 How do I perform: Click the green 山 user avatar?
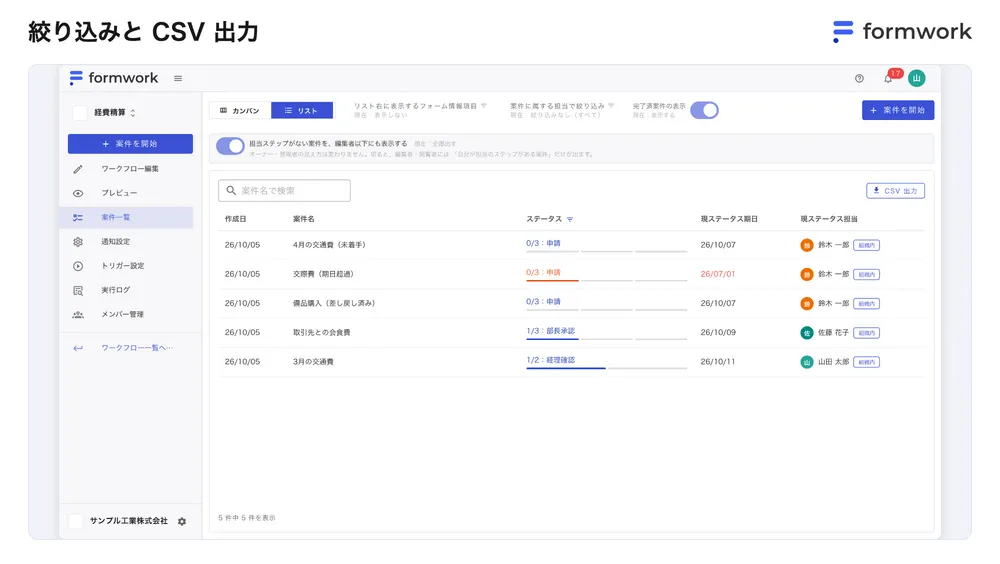pyautogui.click(x=916, y=78)
